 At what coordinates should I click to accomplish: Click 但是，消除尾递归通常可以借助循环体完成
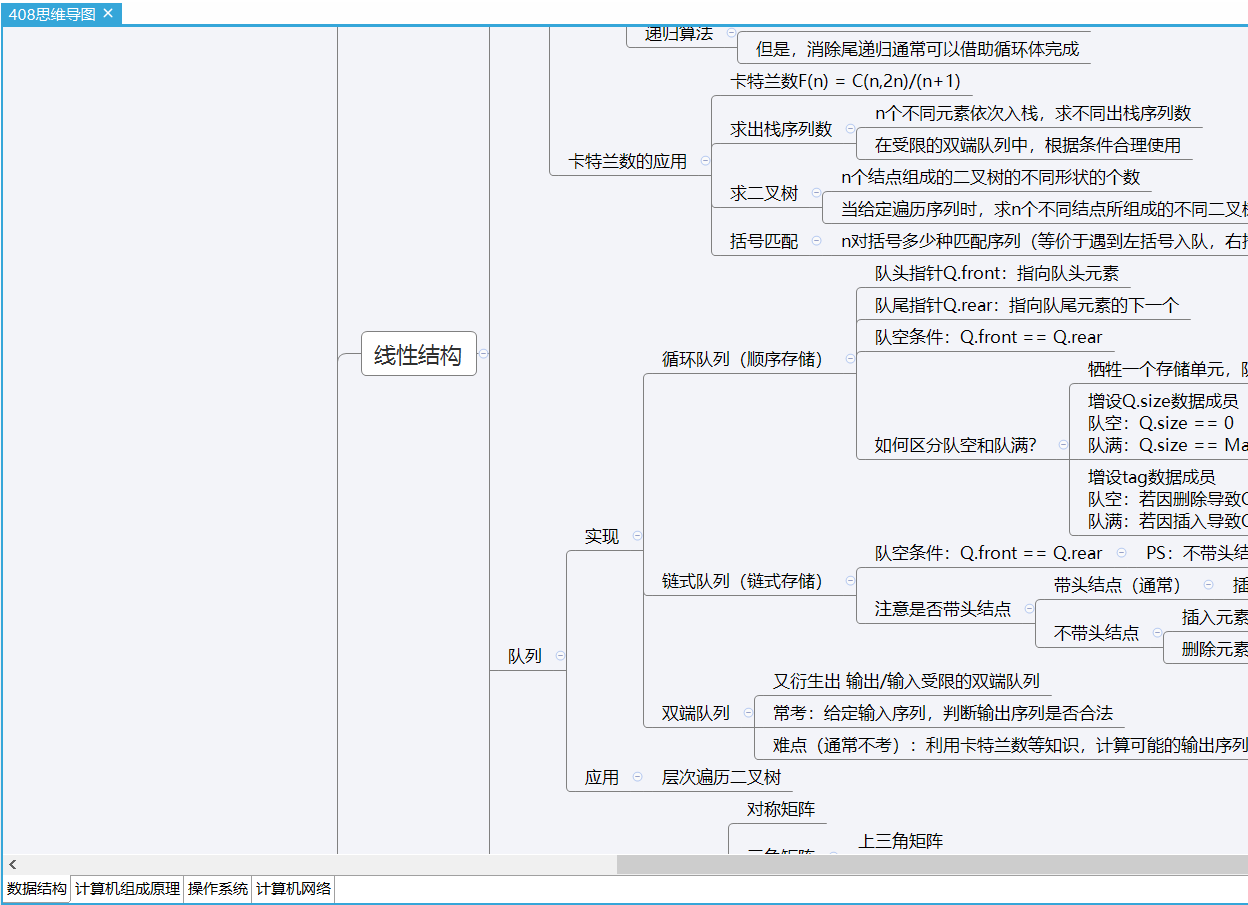click(x=918, y=49)
